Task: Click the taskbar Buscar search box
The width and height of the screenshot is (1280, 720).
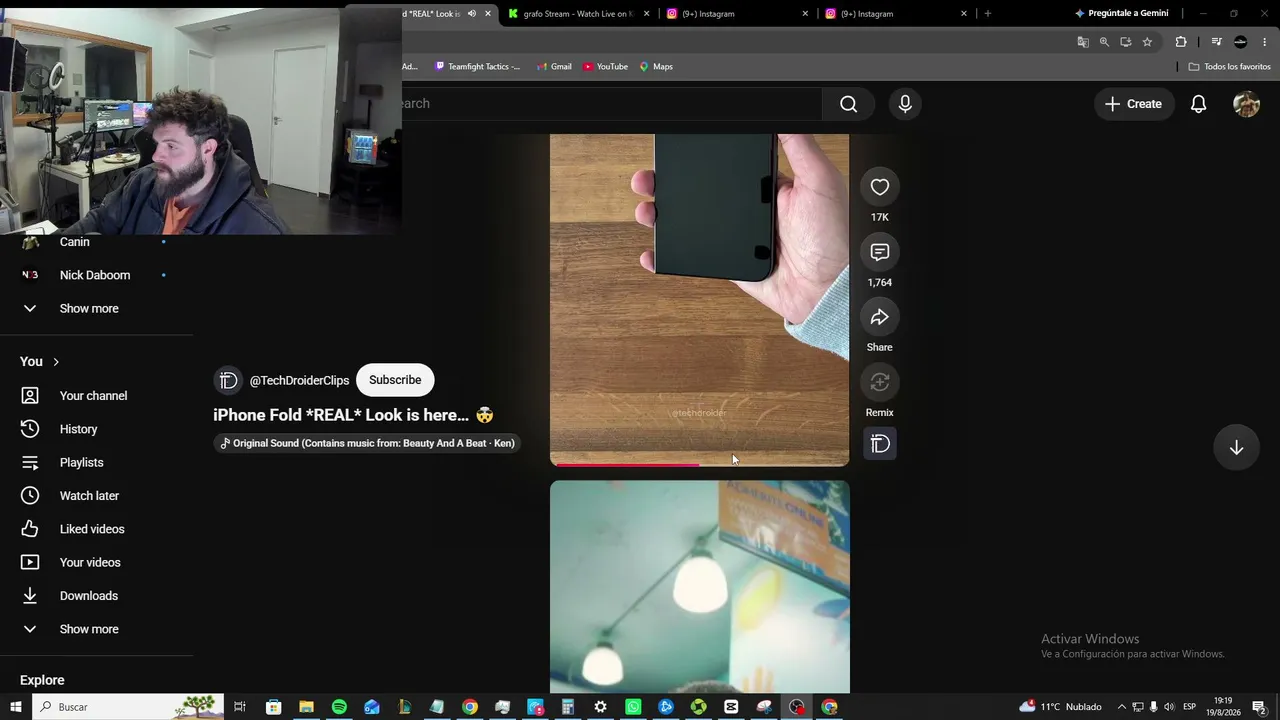Action: click(130, 707)
